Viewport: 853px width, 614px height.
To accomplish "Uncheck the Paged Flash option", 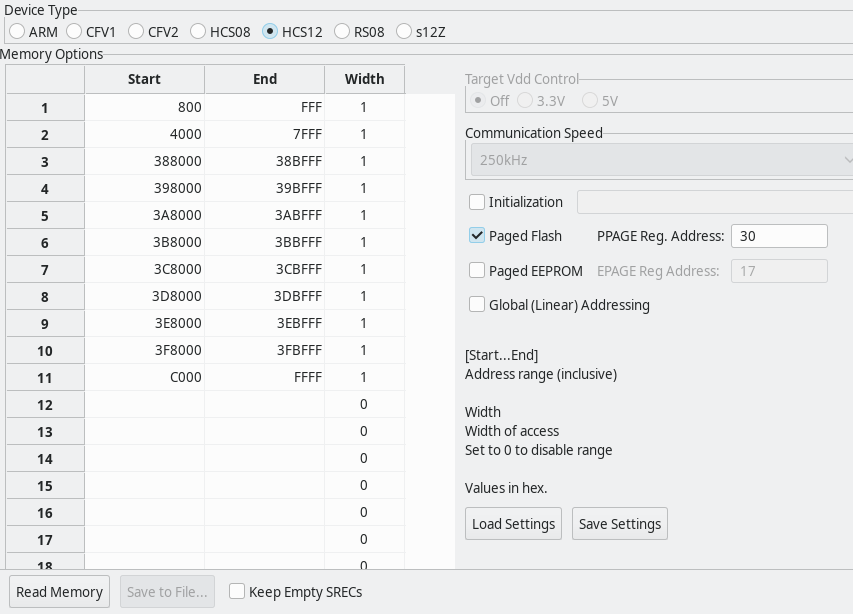I will (x=477, y=236).
